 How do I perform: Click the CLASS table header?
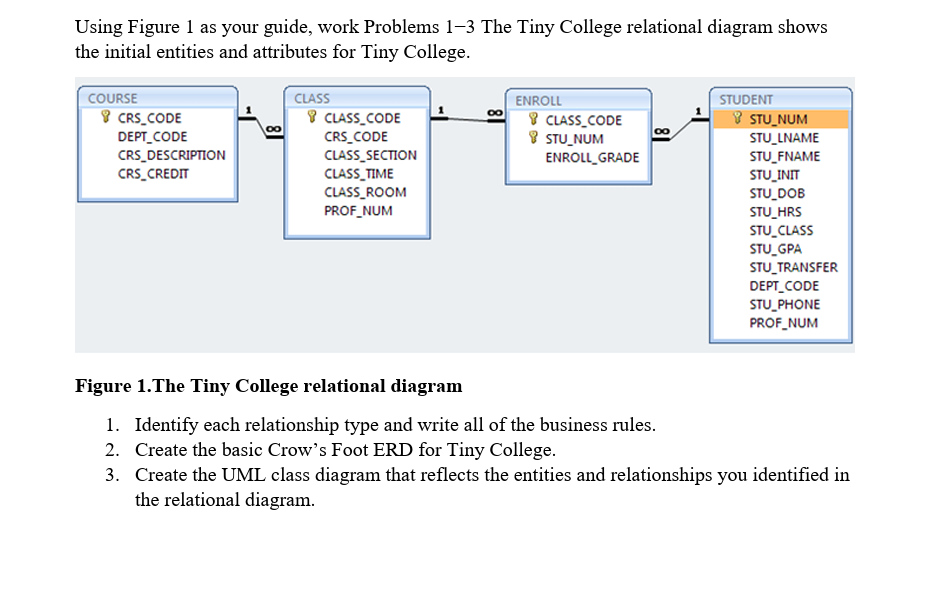coord(357,99)
